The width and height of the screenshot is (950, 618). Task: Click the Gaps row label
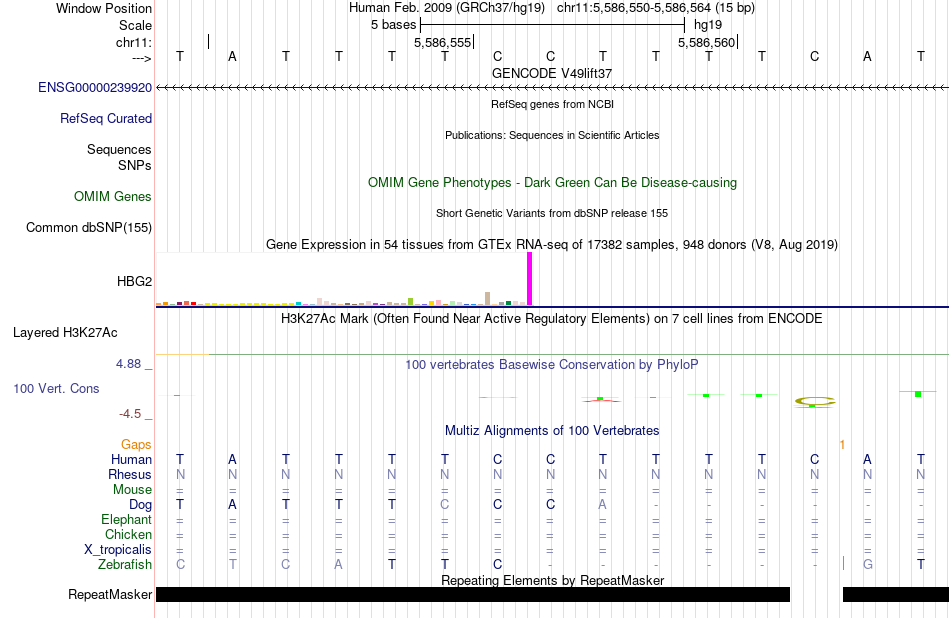pos(136,445)
